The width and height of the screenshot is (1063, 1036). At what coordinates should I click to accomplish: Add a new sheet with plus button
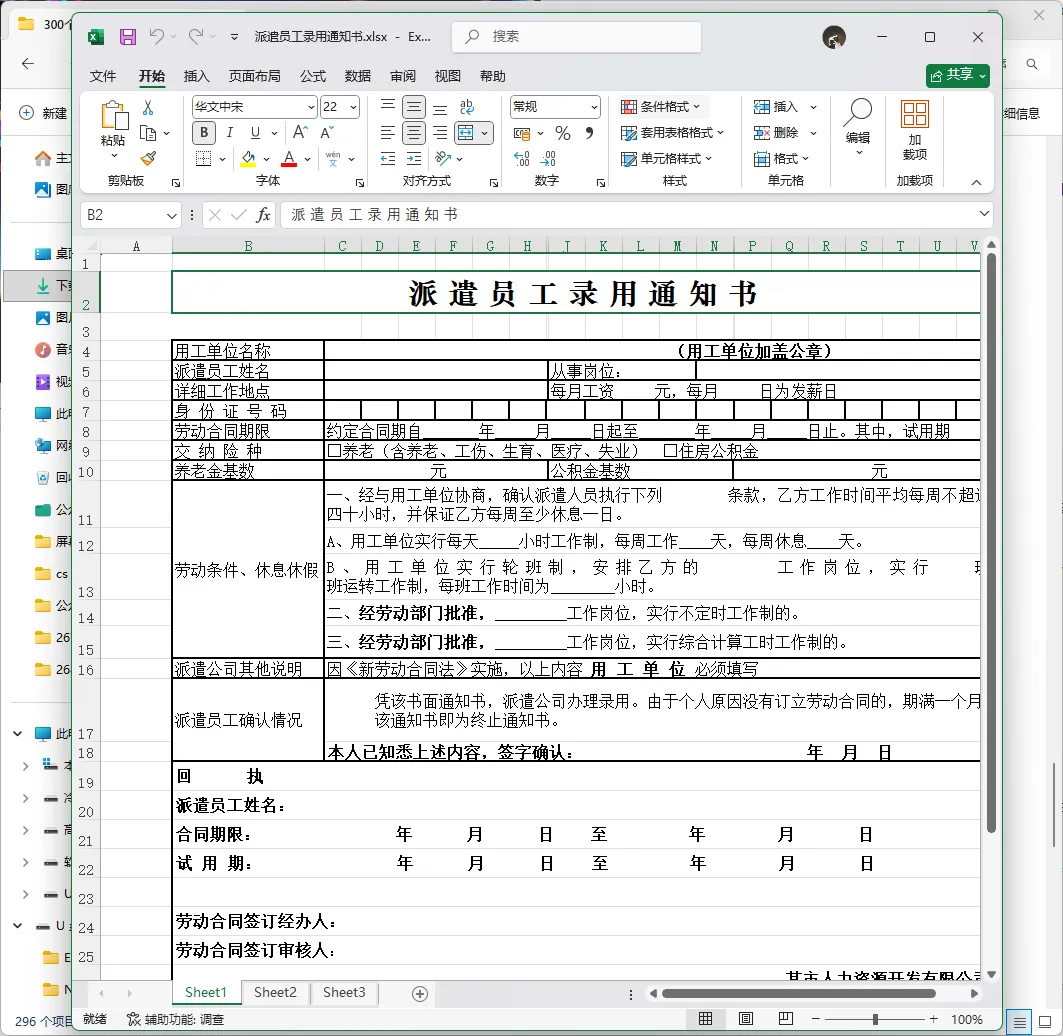pyautogui.click(x=420, y=994)
